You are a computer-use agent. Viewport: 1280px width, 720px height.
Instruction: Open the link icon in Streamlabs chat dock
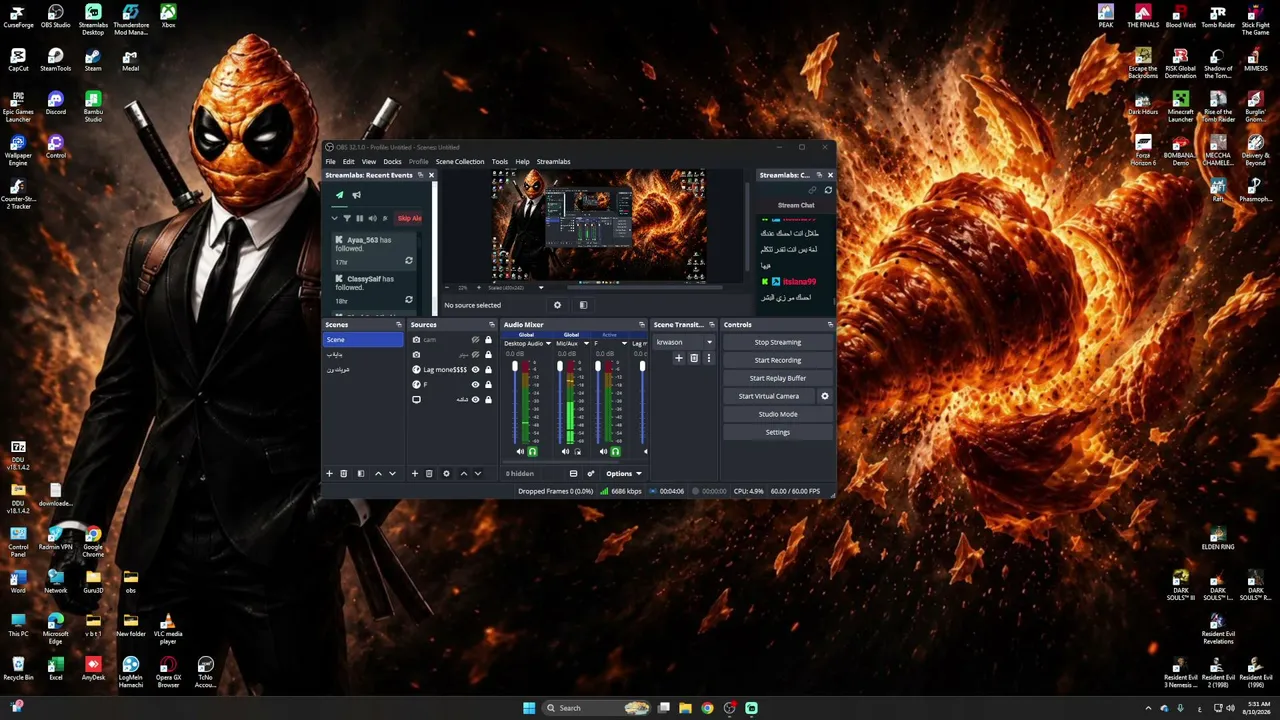click(x=812, y=190)
